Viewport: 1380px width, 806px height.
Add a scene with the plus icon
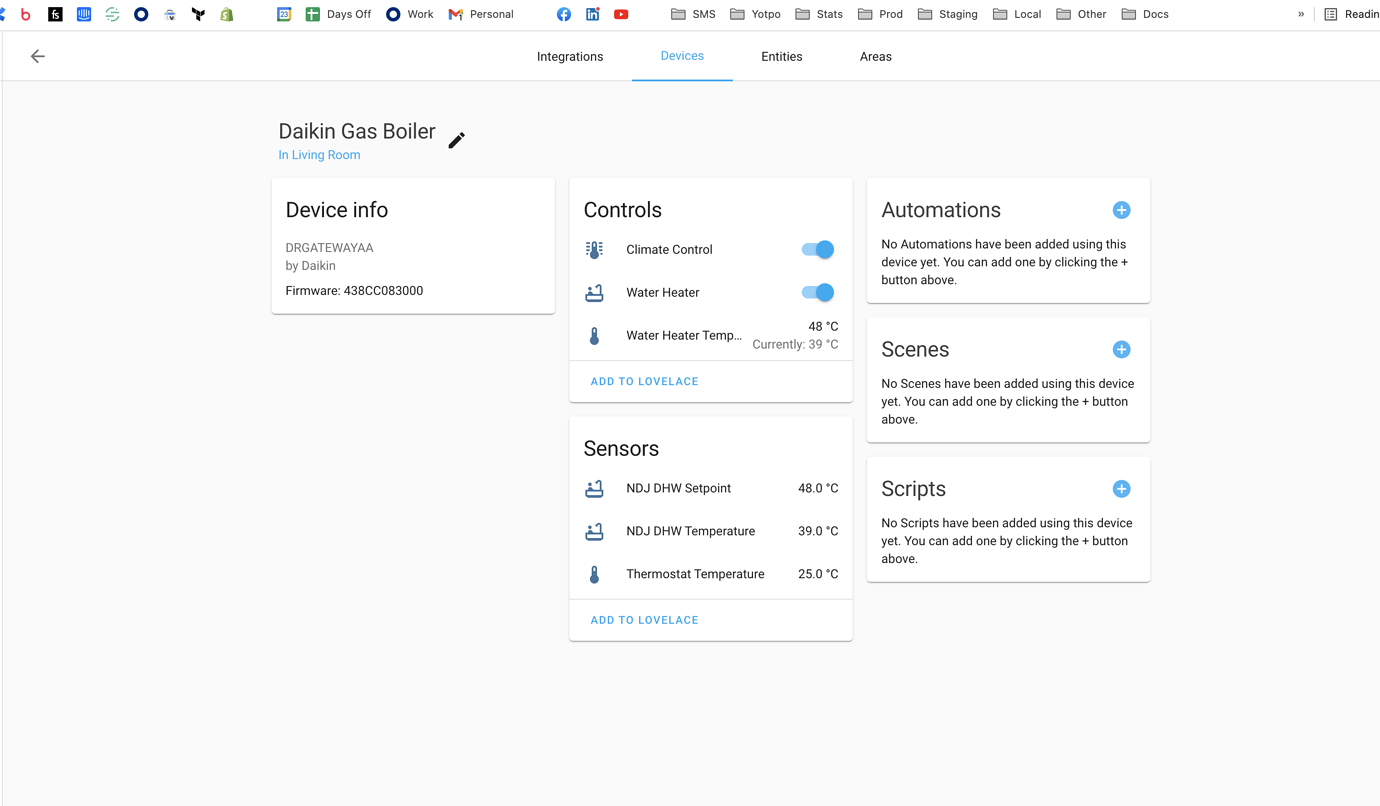(1121, 350)
